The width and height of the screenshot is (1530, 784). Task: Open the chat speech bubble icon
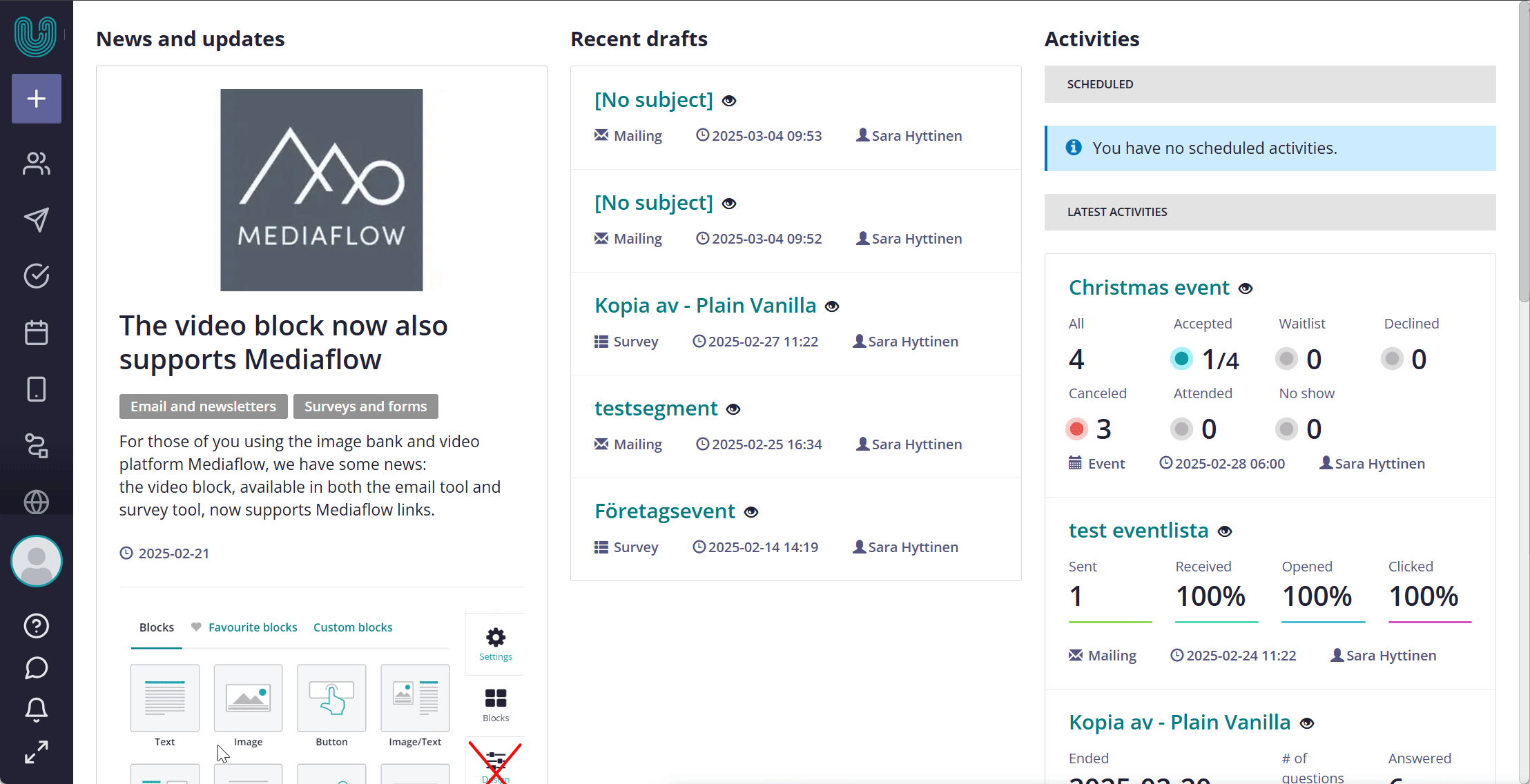pyautogui.click(x=37, y=667)
